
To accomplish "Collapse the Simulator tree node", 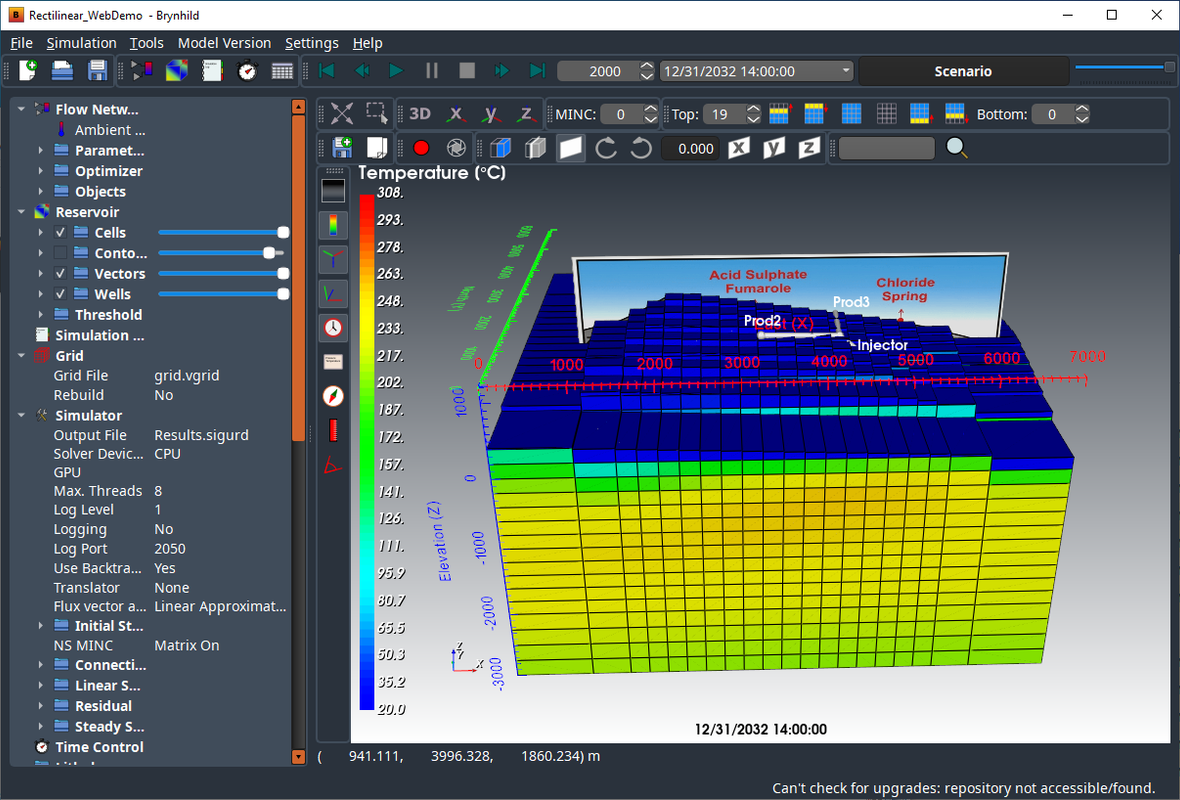I will click(21, 415).
